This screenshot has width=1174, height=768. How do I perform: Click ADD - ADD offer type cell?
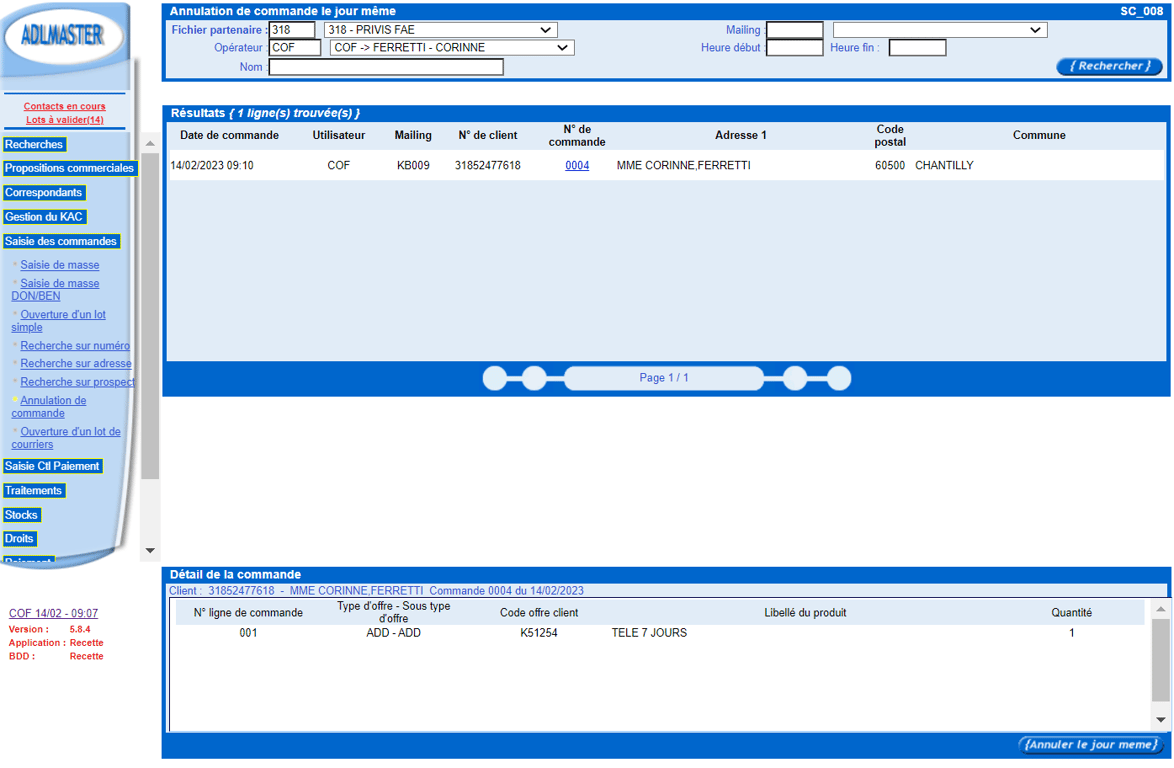point(394,633)
